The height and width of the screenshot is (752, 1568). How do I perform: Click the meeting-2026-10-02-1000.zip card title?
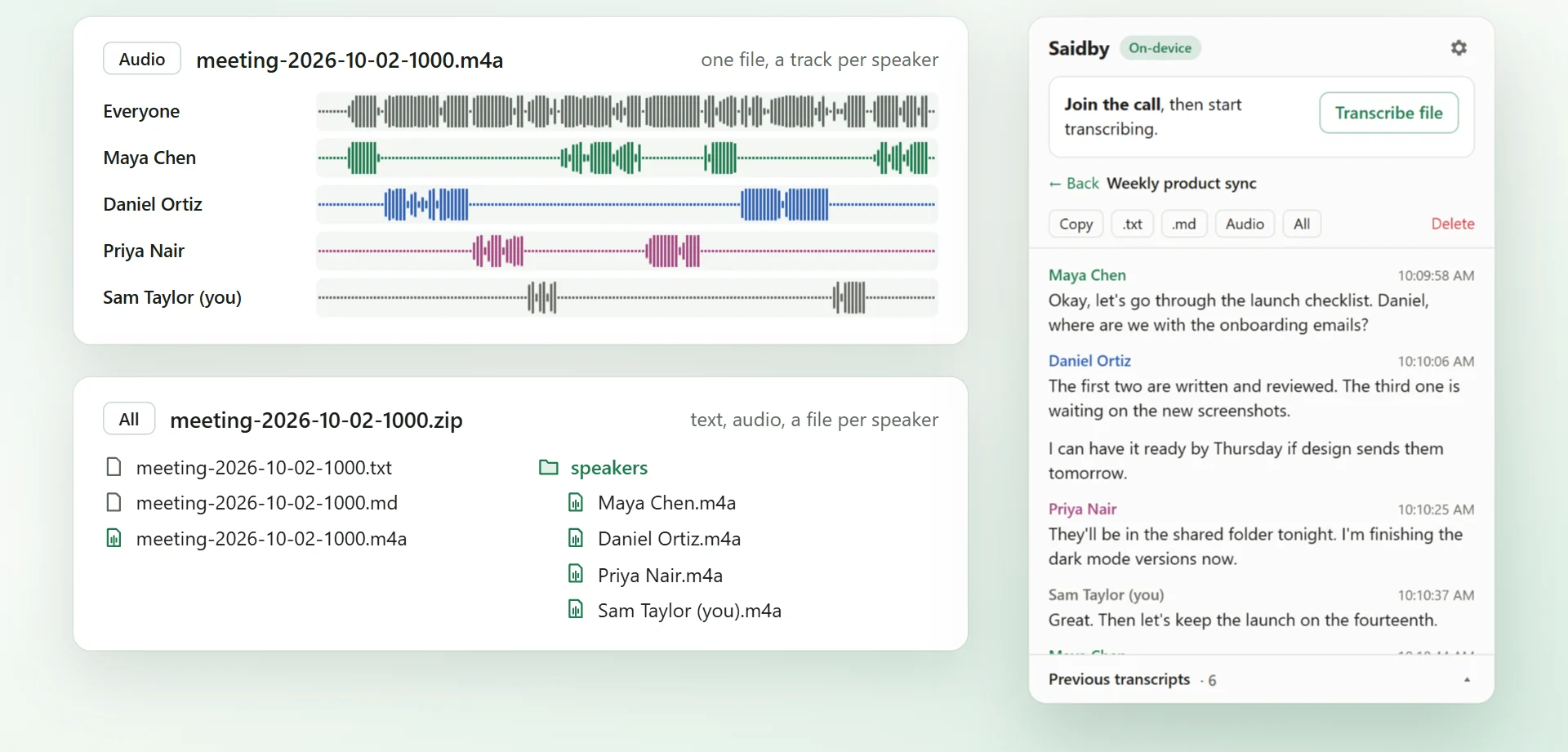click(x=316, y=420)
